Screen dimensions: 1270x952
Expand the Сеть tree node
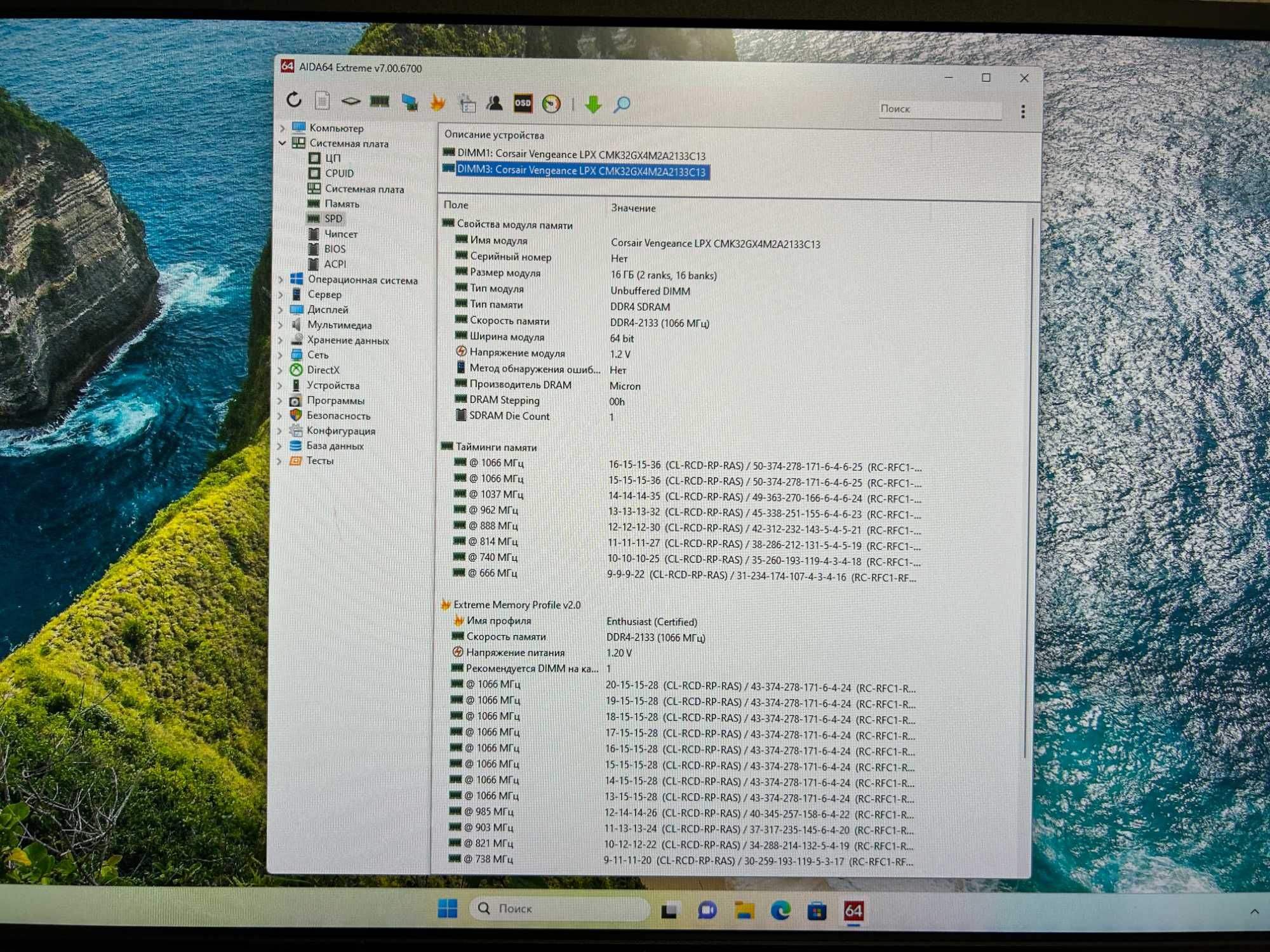[x=280, y=355]
